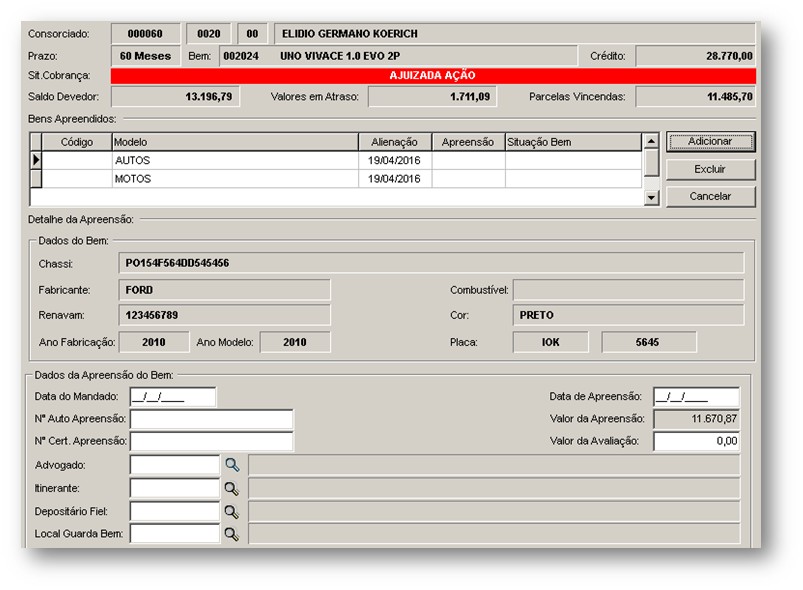Viewport: 803px width, 590px height.
Task: Click the Cancelar button
Action: tap(710, 196)
